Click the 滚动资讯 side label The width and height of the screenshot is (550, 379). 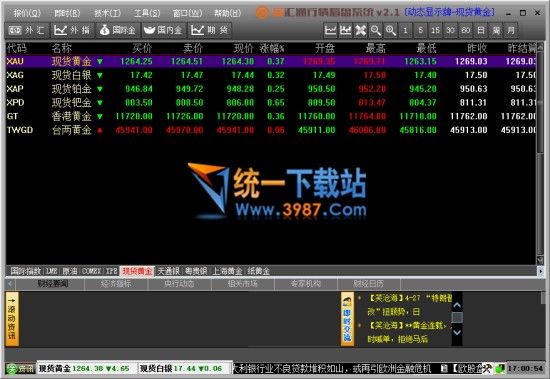click(12, 319)
